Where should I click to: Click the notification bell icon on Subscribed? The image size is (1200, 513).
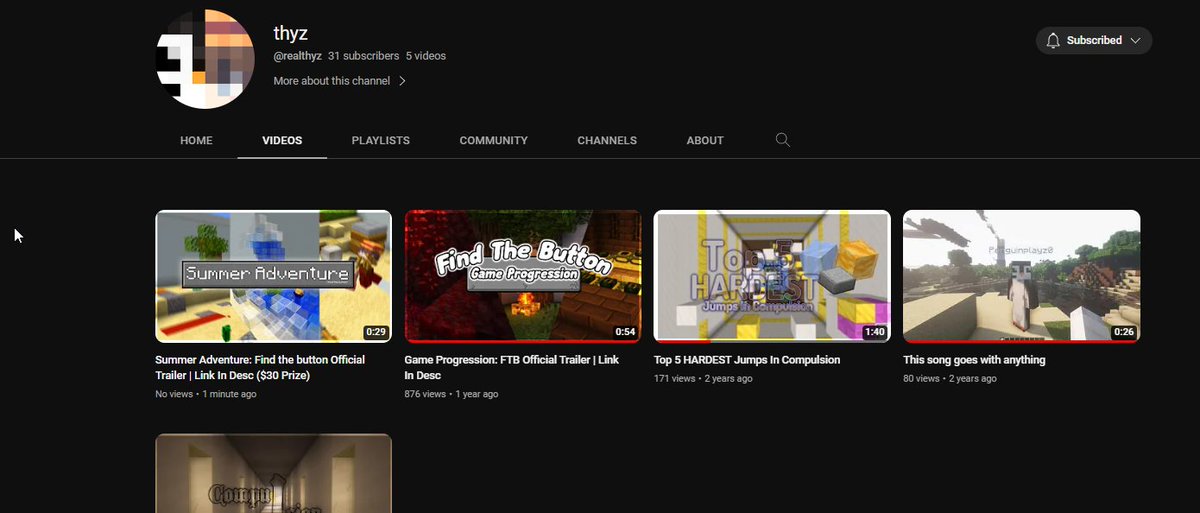tap(1053, 41)
